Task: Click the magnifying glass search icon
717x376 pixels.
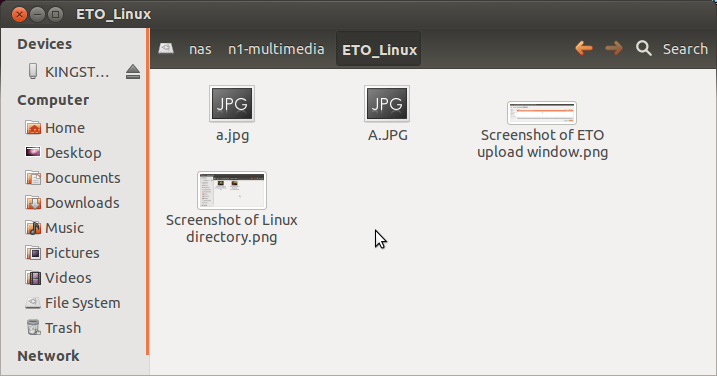Action: 644,48
